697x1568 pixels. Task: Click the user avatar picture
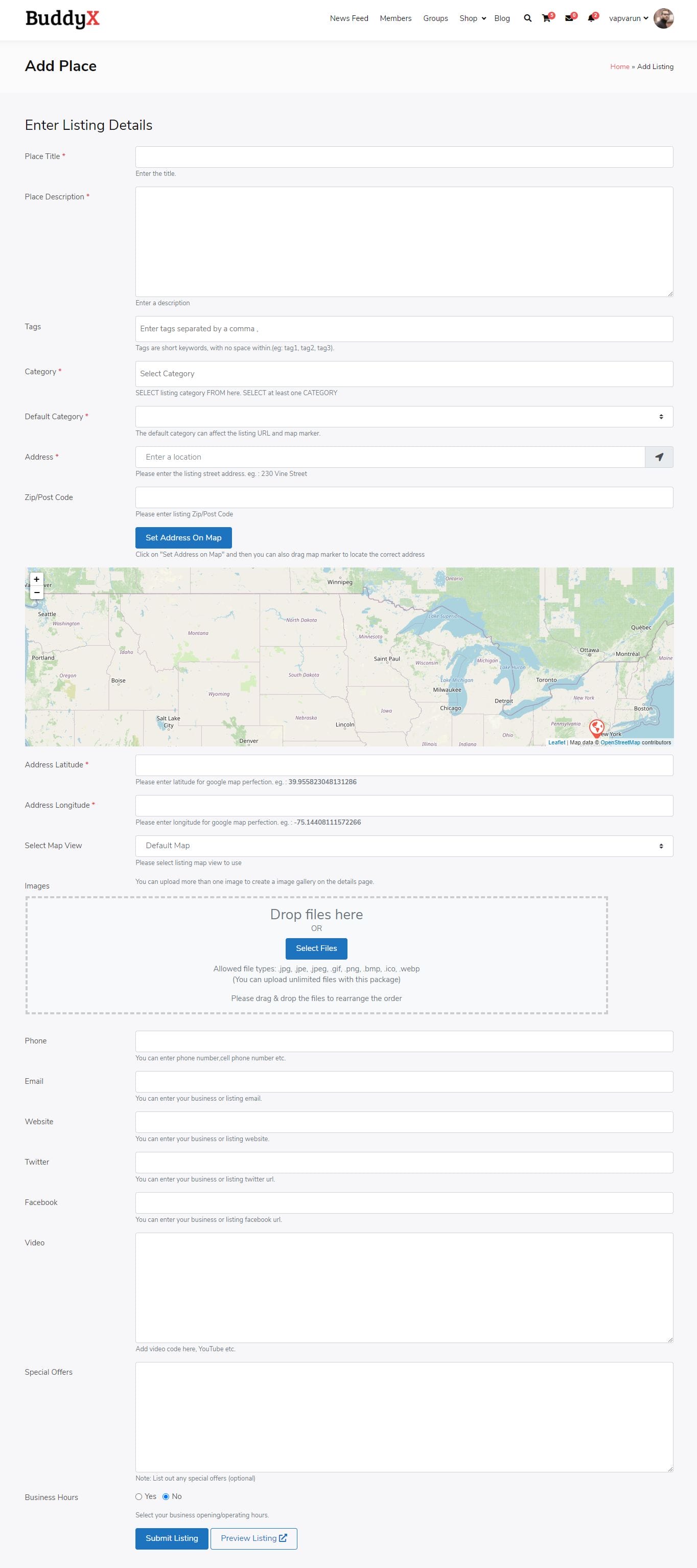click(663, 18)
